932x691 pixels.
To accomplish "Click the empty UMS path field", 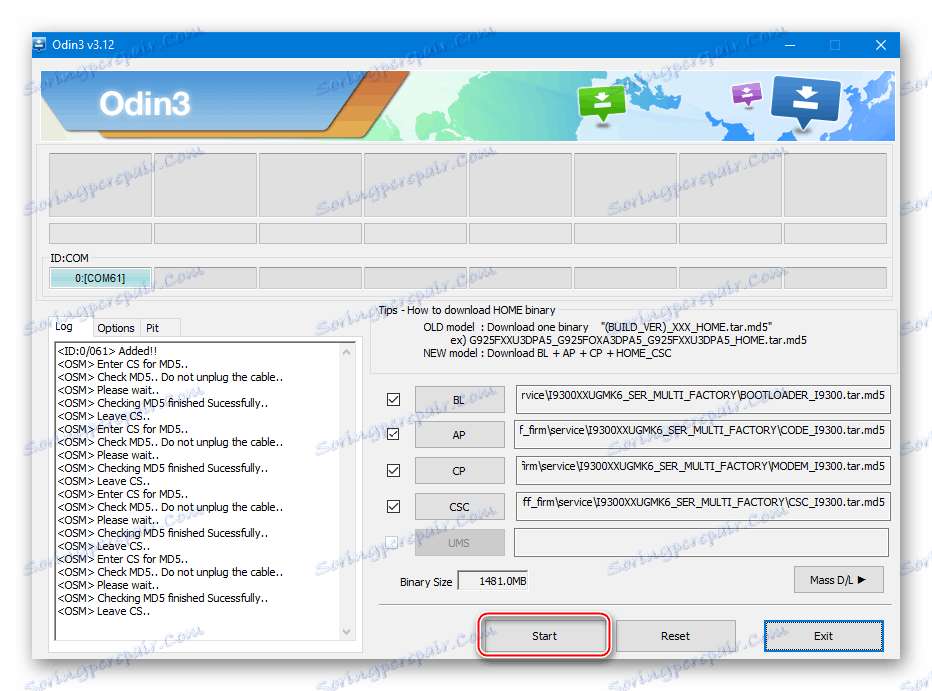I will tap(701, 542).
